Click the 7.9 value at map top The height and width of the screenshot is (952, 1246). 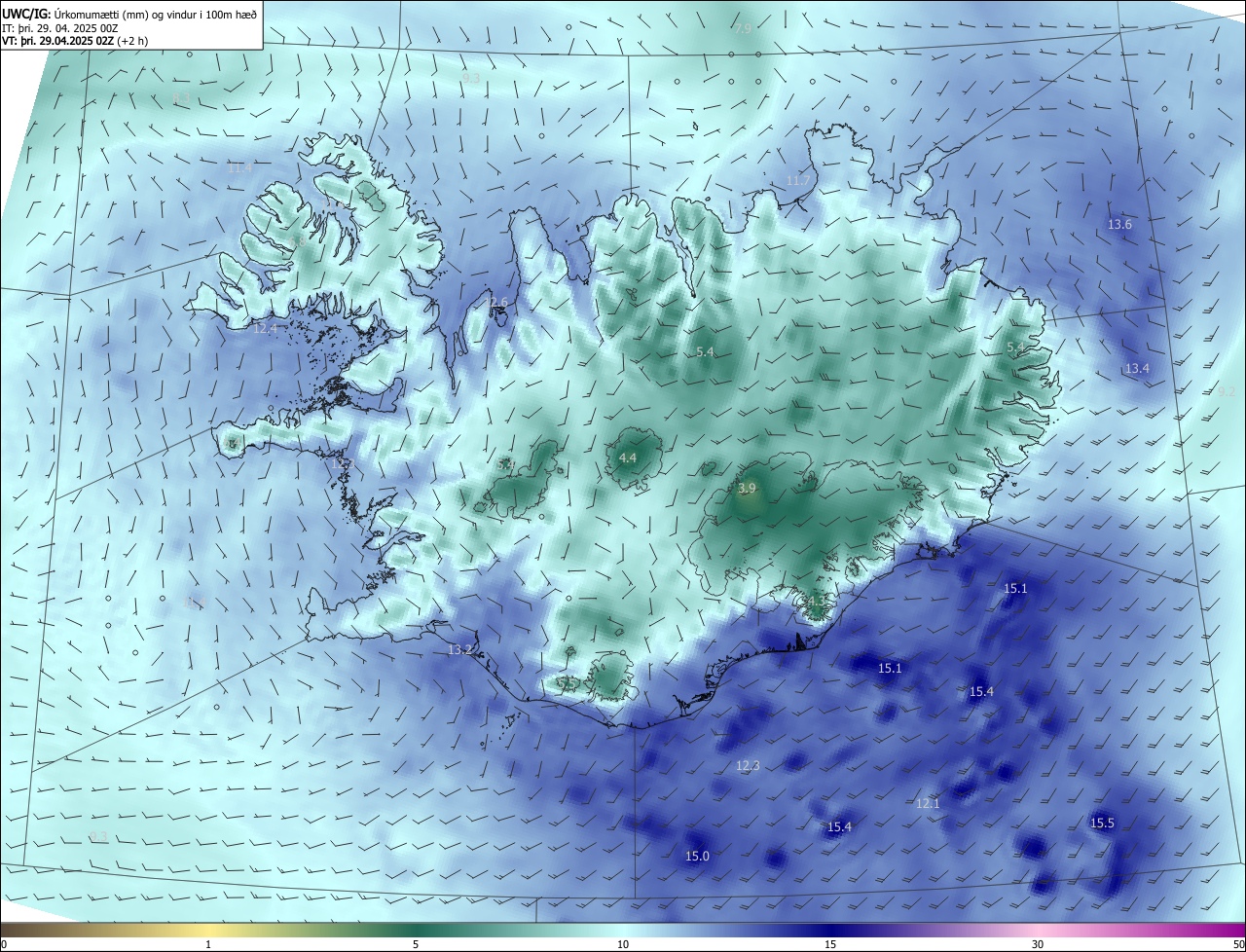click(743, 29)
